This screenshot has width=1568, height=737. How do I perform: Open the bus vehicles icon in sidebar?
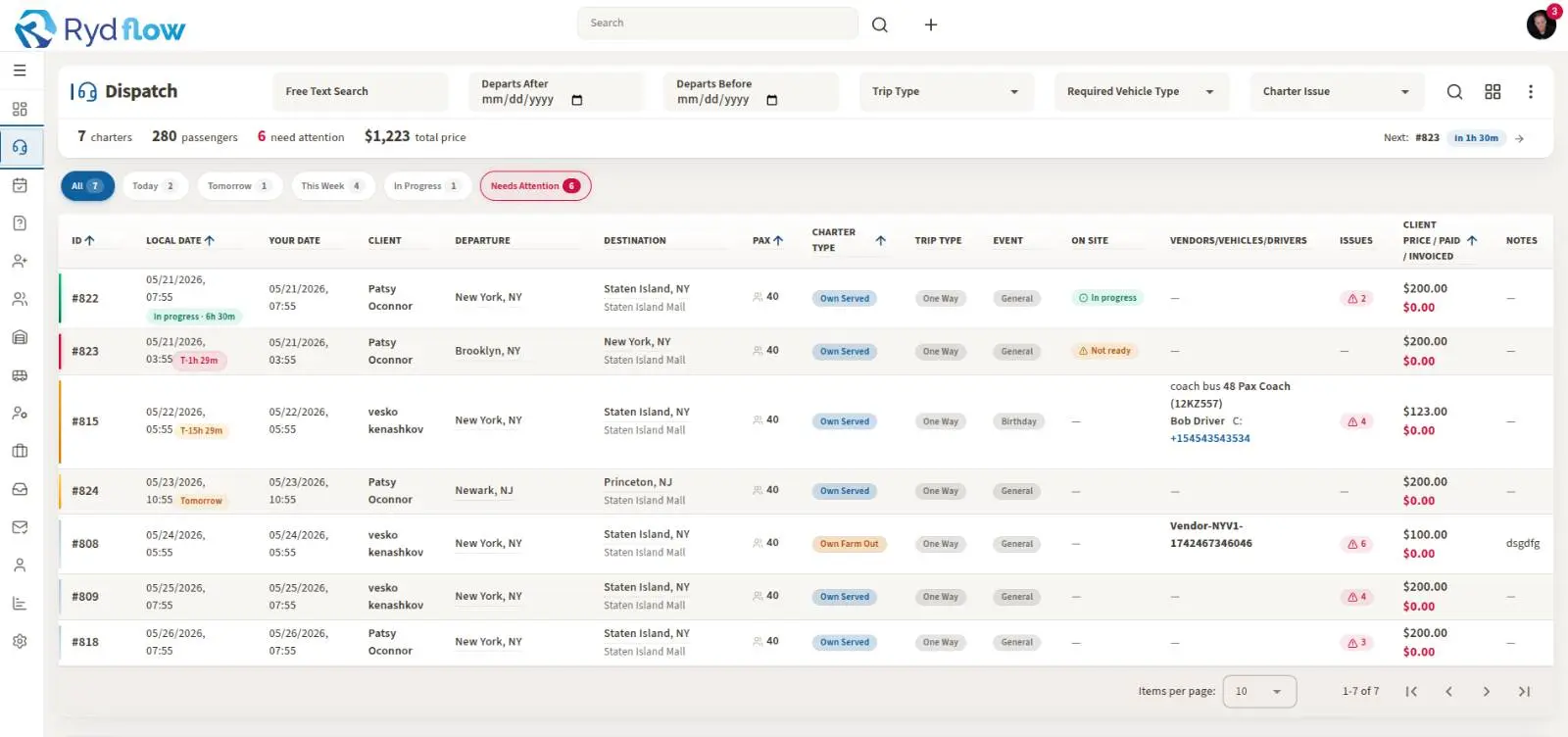tap(20, 375)
